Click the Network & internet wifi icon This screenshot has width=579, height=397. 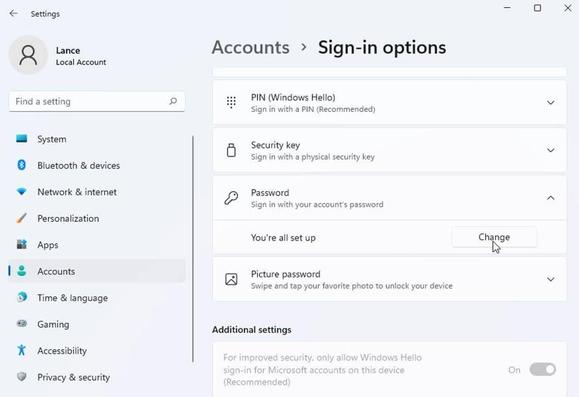point(22,192)
